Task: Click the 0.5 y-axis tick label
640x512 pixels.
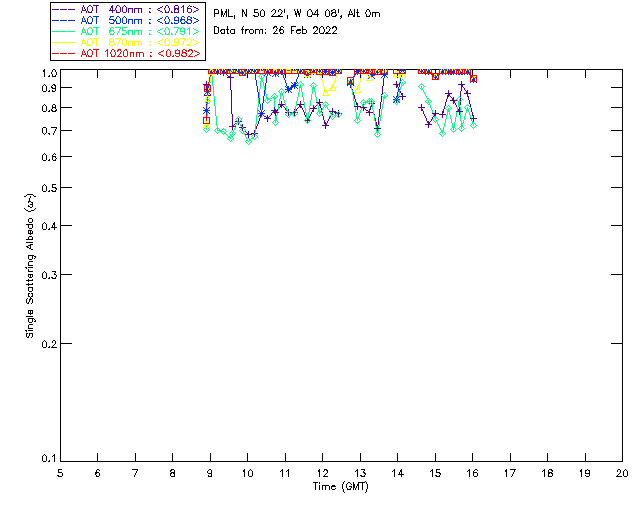Action: pos(49,188)
